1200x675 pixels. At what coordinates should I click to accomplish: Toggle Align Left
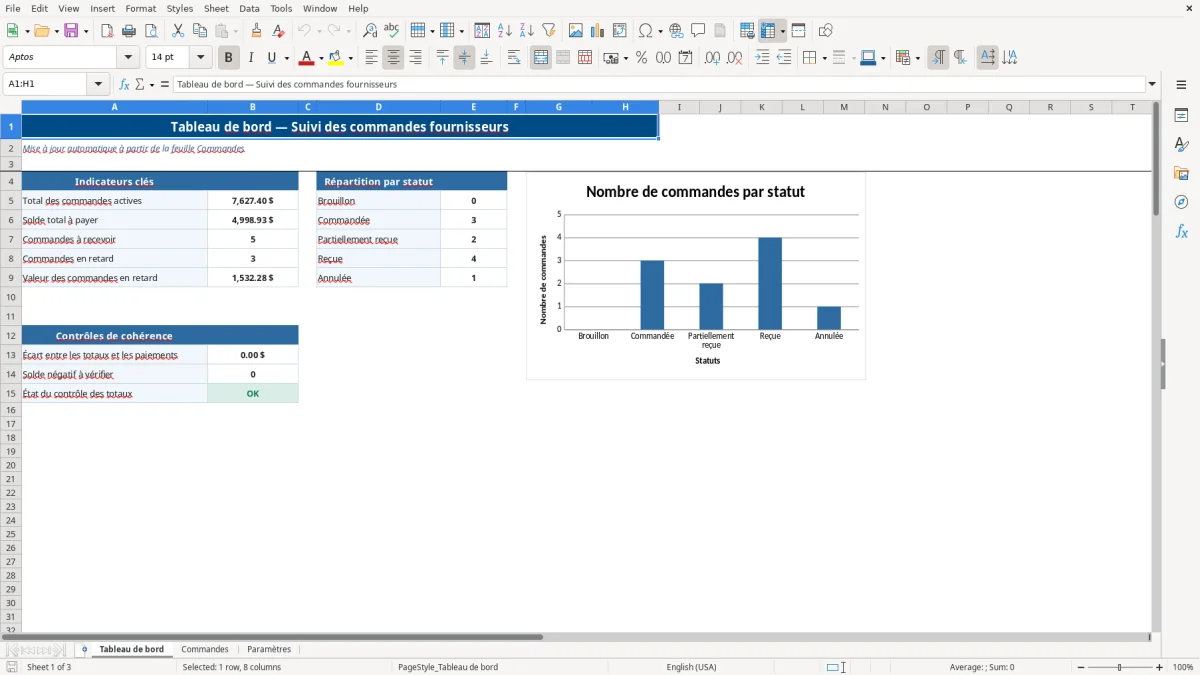point(372,58)
